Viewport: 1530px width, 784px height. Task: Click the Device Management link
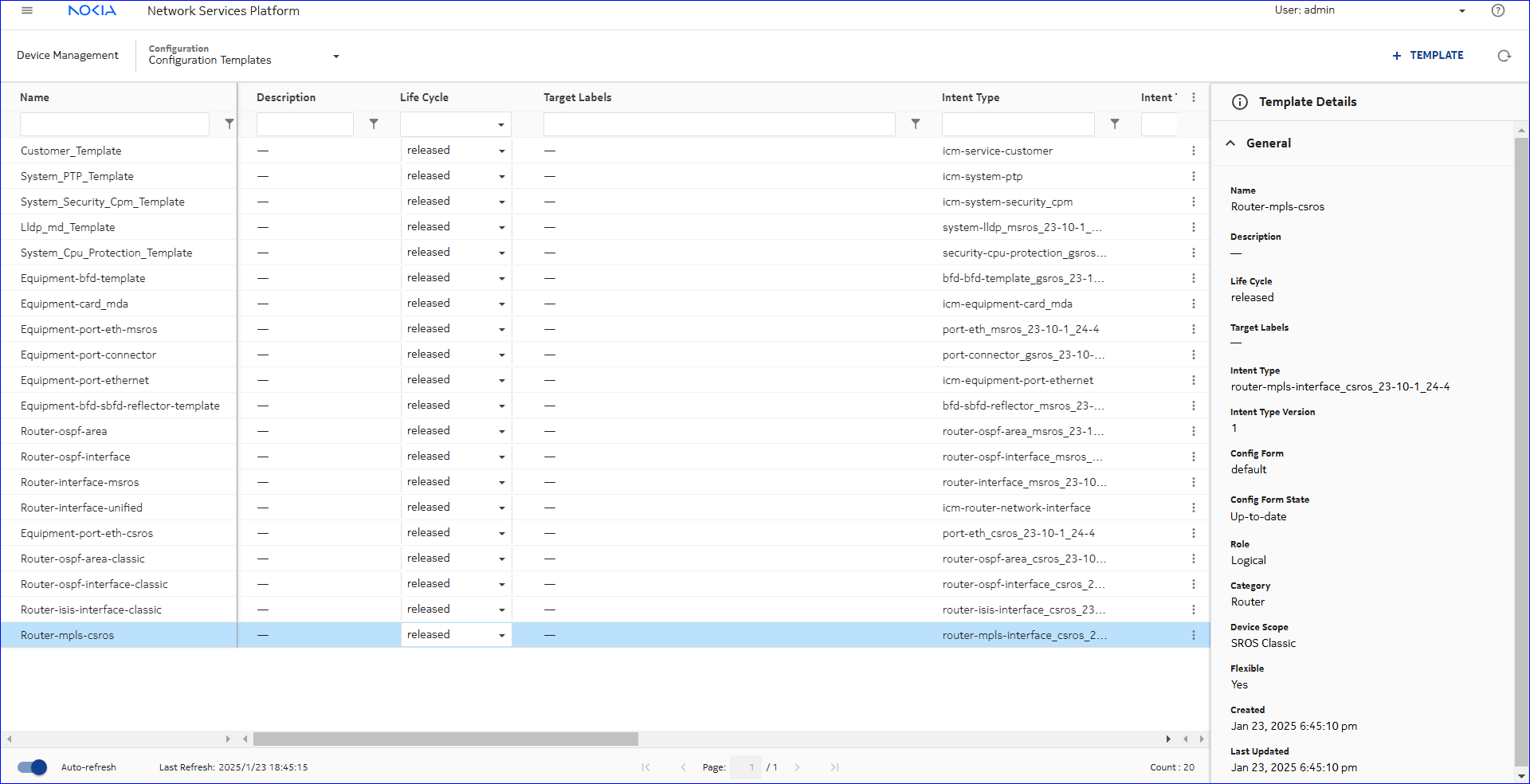pos(68,56)
